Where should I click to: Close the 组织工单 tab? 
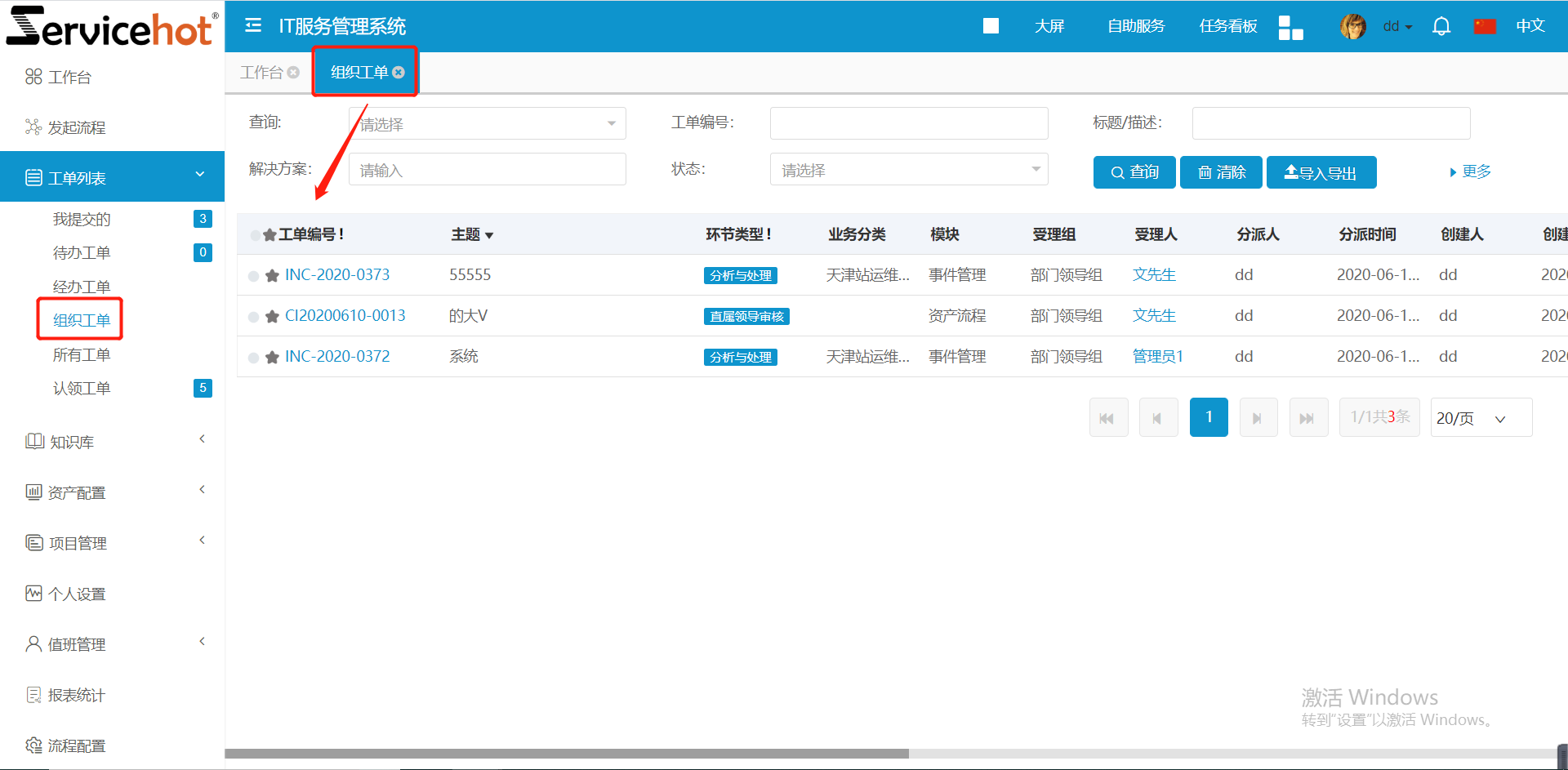399,73
